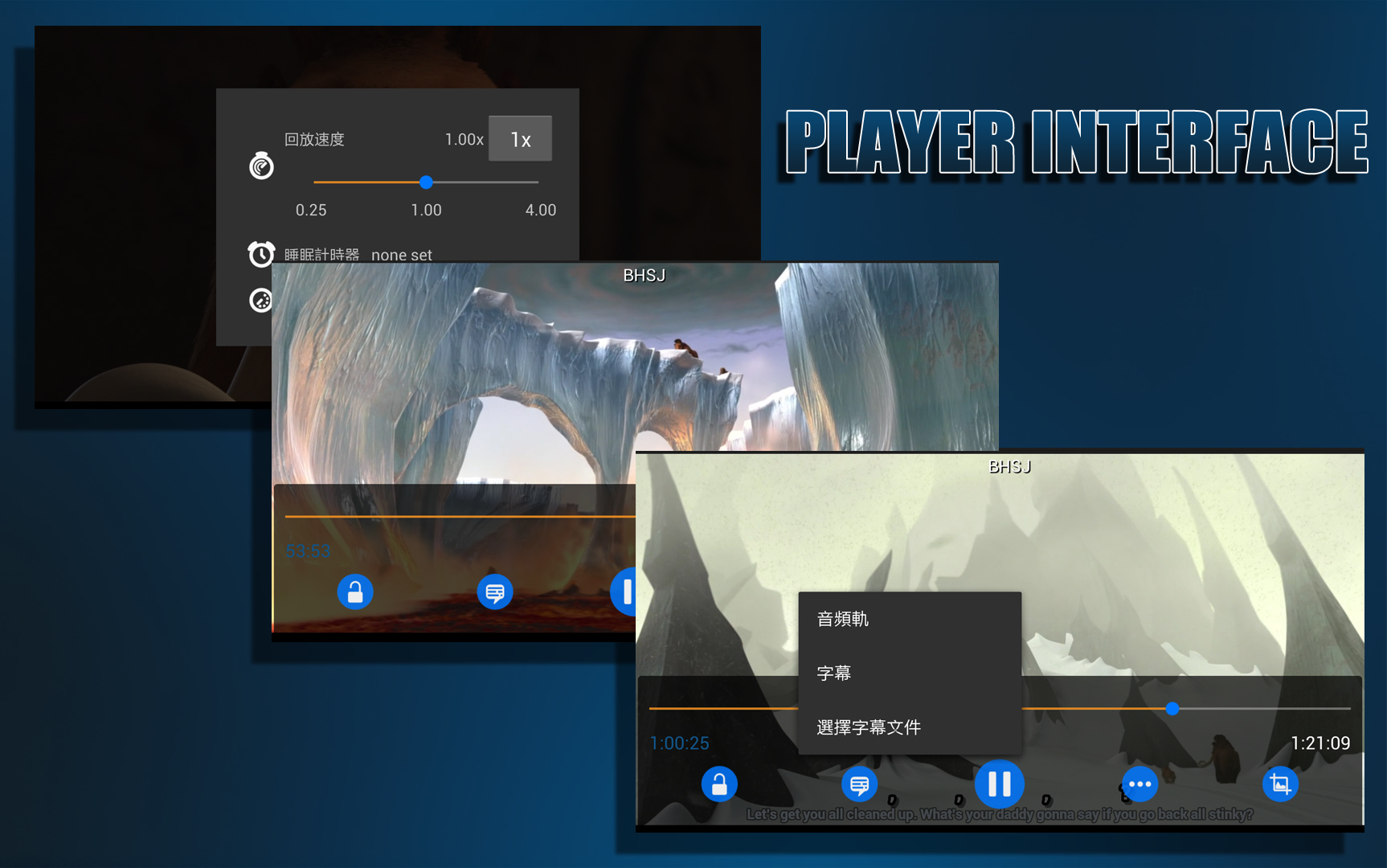Image resolution: width=1387 pixels, height=868 pixels.
Task: Click the 1:21:09 total duration
Action: (x=1320, y=743)
